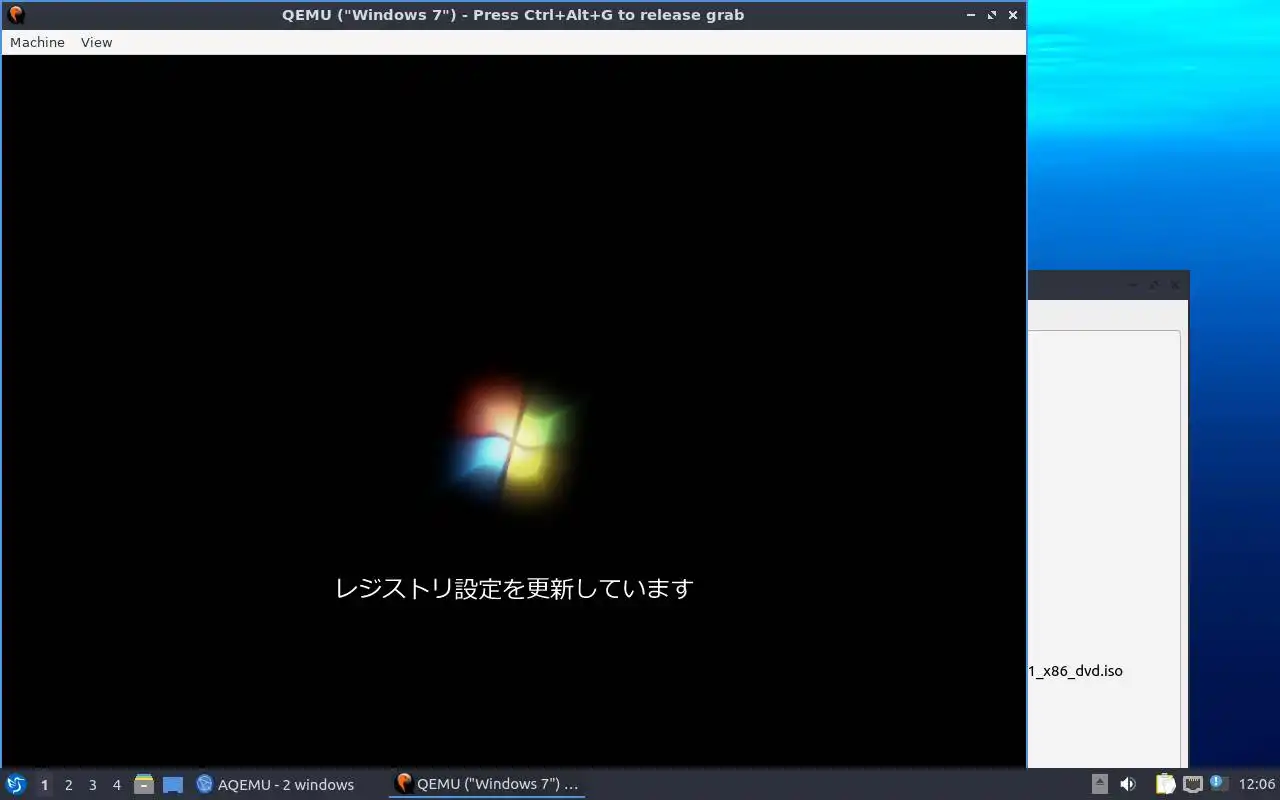
Task: Click the QEMU flame icon in title bar
Action: click(15, 15)
